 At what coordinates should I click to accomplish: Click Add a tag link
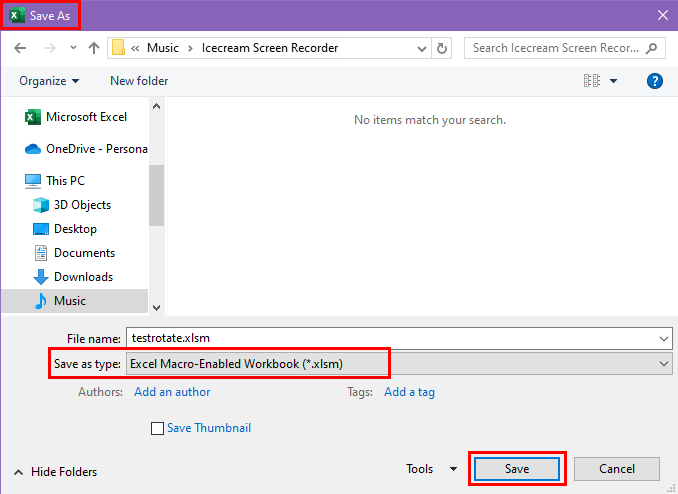(x=409, y=392)
